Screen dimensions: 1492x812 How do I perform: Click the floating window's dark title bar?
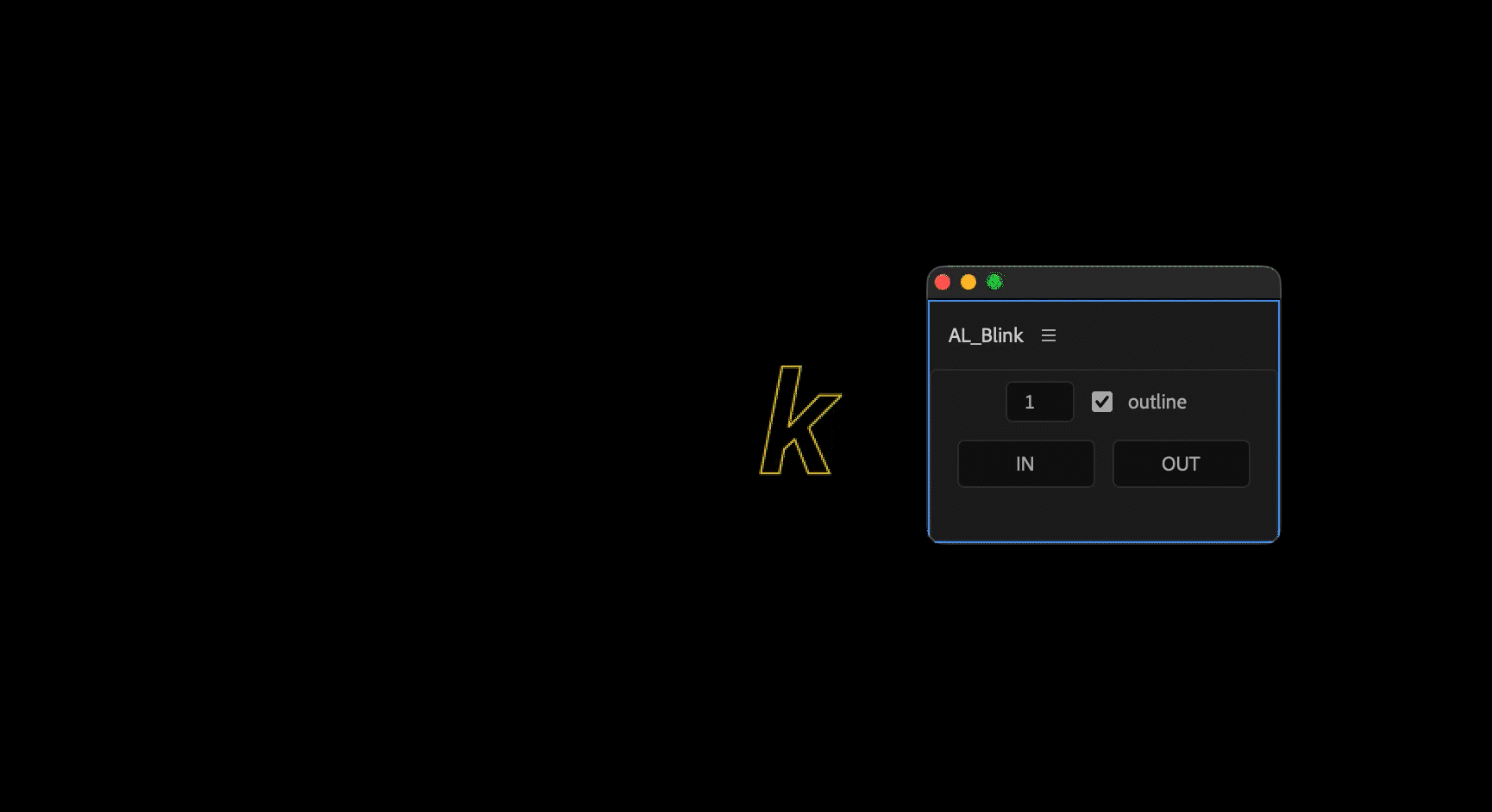point(1138,282)
